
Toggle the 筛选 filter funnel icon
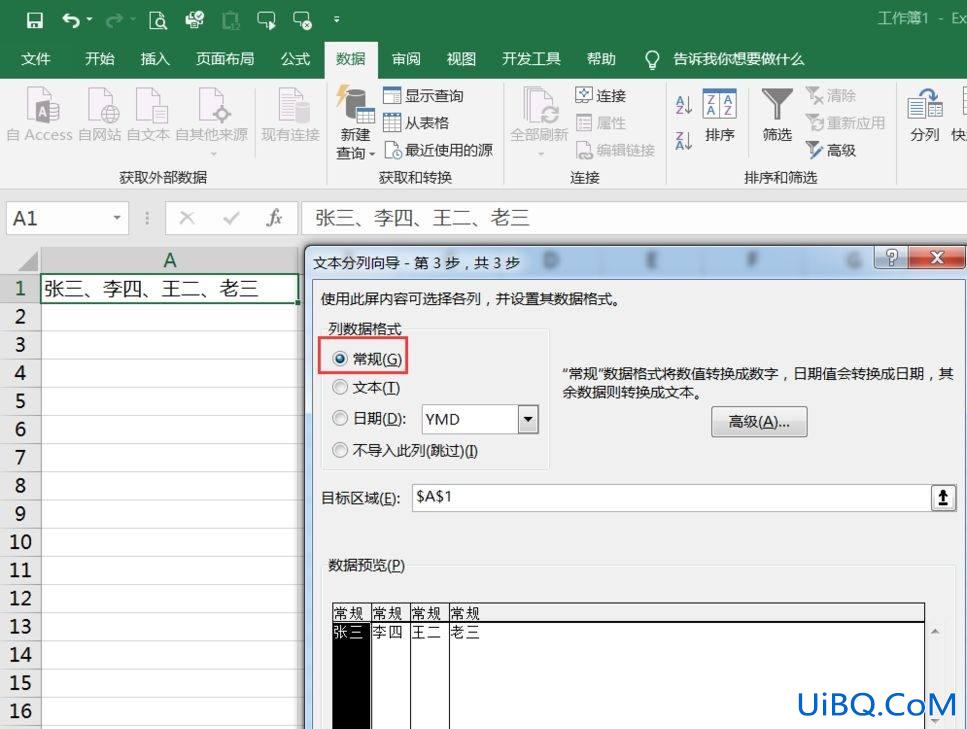tap(777, 115)
